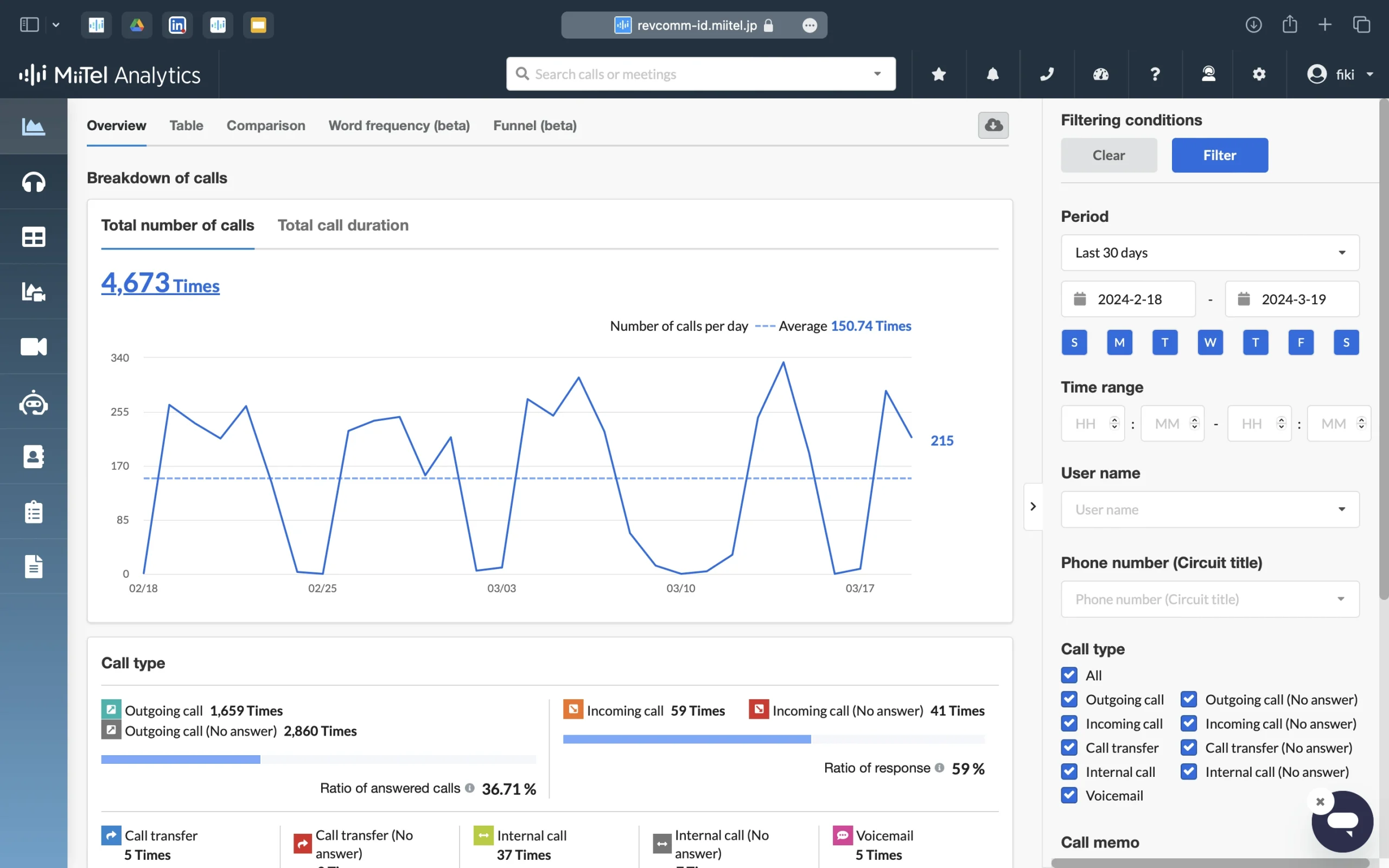Viewport: 1389px width, 868px height.
Task: Click the cloud download export icon
Action: tap(993, 125)
